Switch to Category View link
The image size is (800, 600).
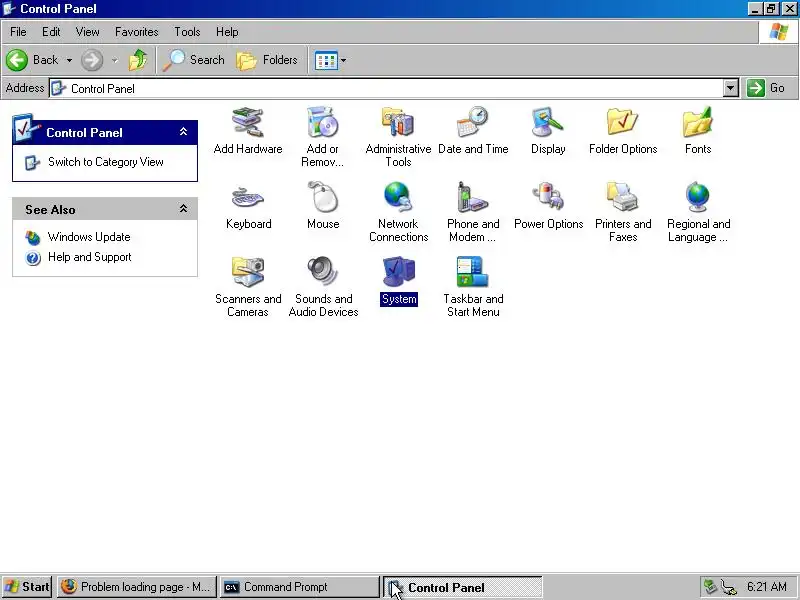tap(106, 162)
